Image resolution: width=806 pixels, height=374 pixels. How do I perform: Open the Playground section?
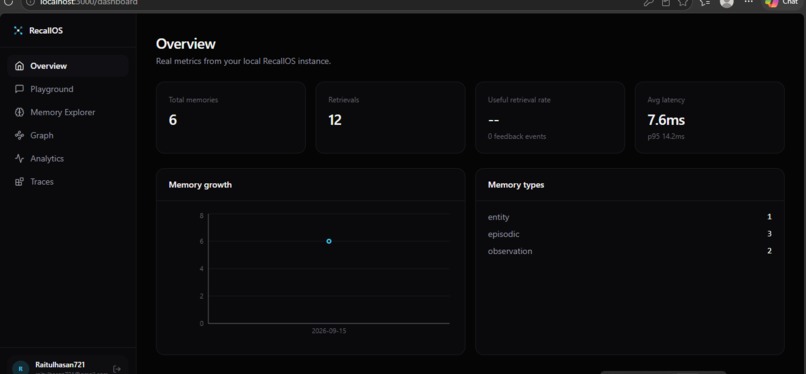point(68,89)
